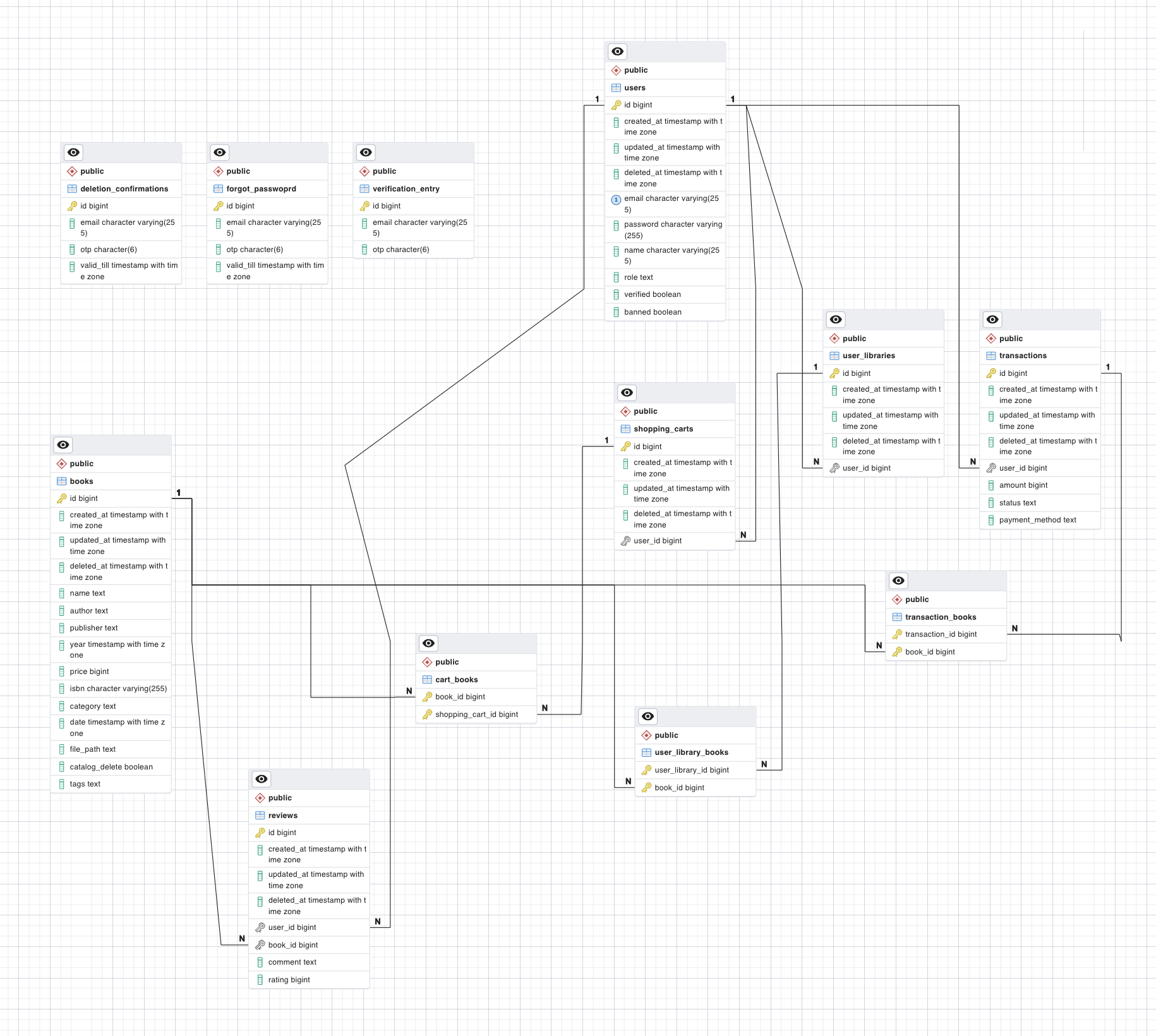Screen dimensions: 1156x1036
Task: Click the column icon for books isbn
Action: (62, 689)
